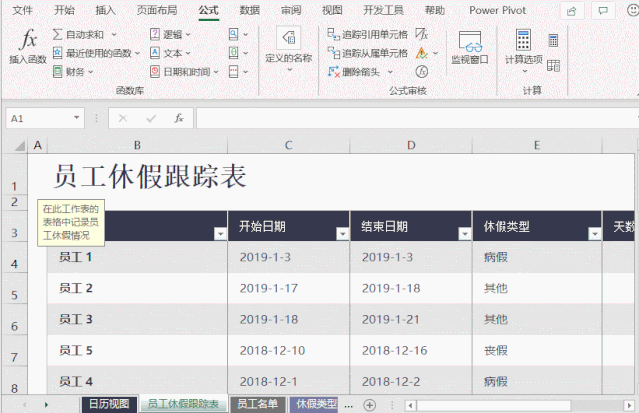639x413 pixels.
Task: Switch to the Power Pivot tab
Action: coord(498,11)
